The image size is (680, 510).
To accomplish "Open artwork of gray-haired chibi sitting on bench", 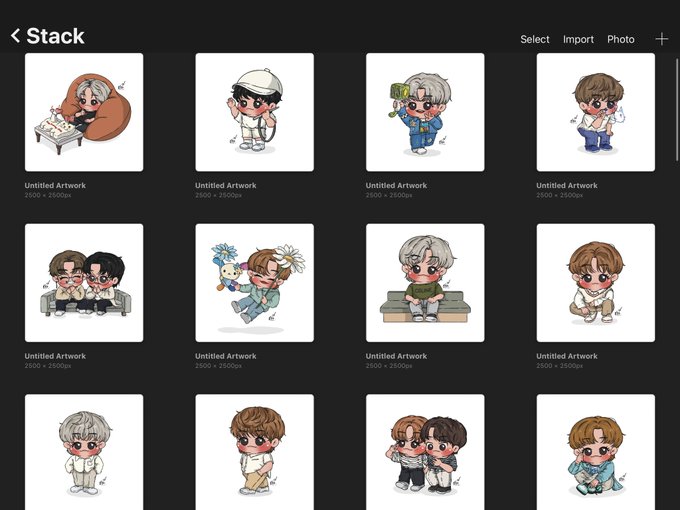I will point(425,283).
